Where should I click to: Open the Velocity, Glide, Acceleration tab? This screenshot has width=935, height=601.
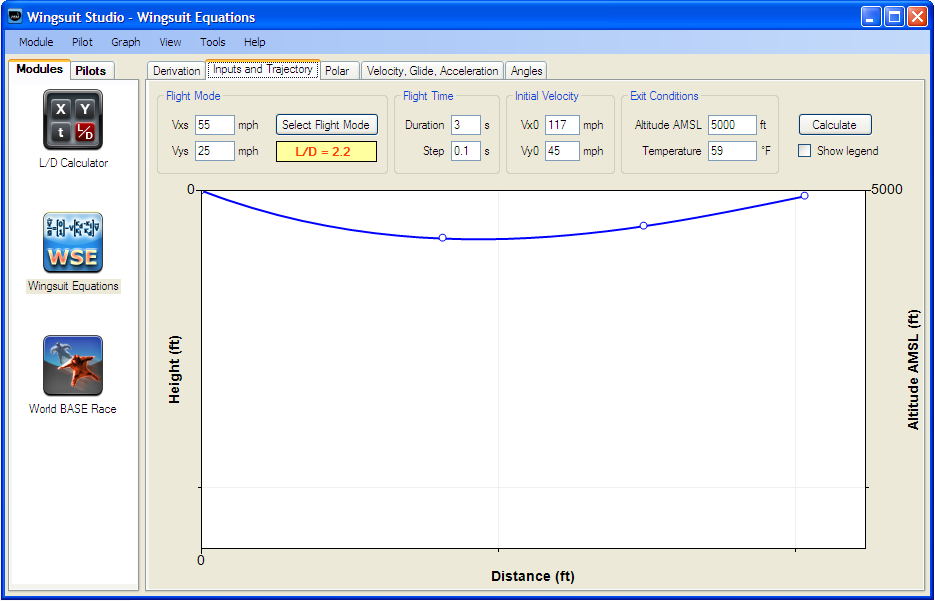point(432,71)
